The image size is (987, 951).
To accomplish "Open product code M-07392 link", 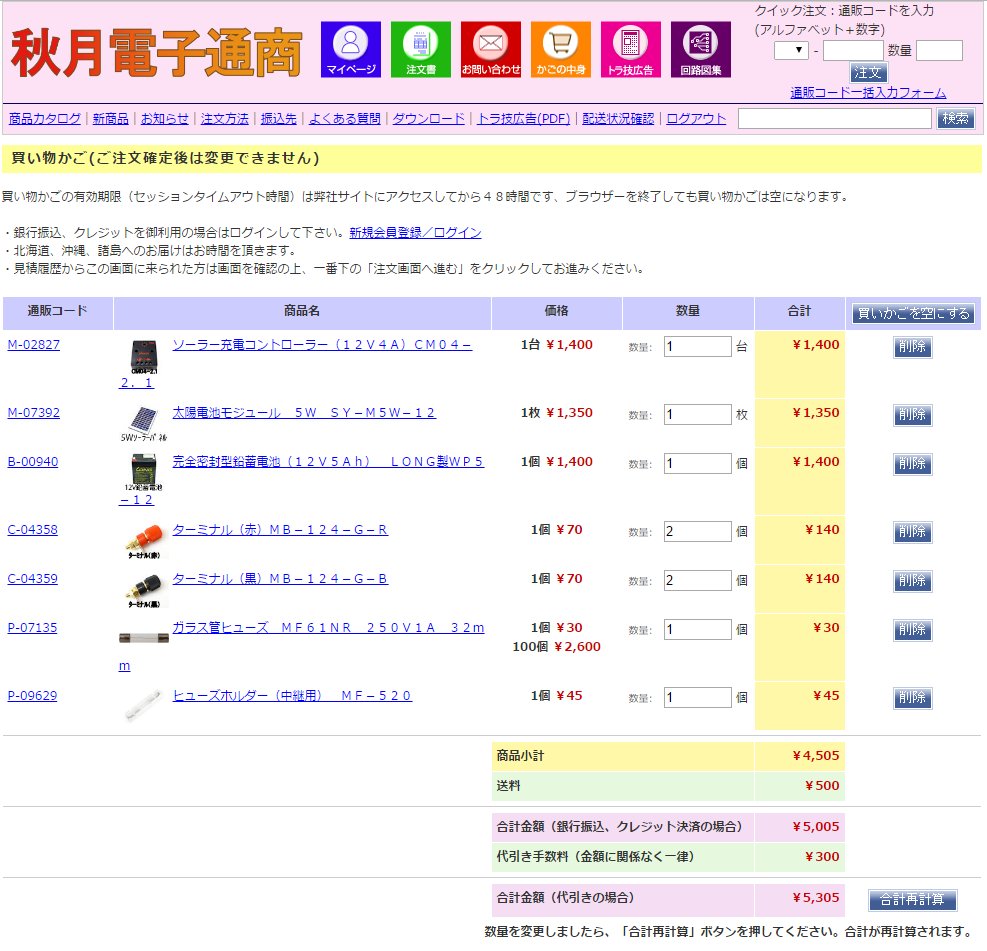I will coord(34,413).
